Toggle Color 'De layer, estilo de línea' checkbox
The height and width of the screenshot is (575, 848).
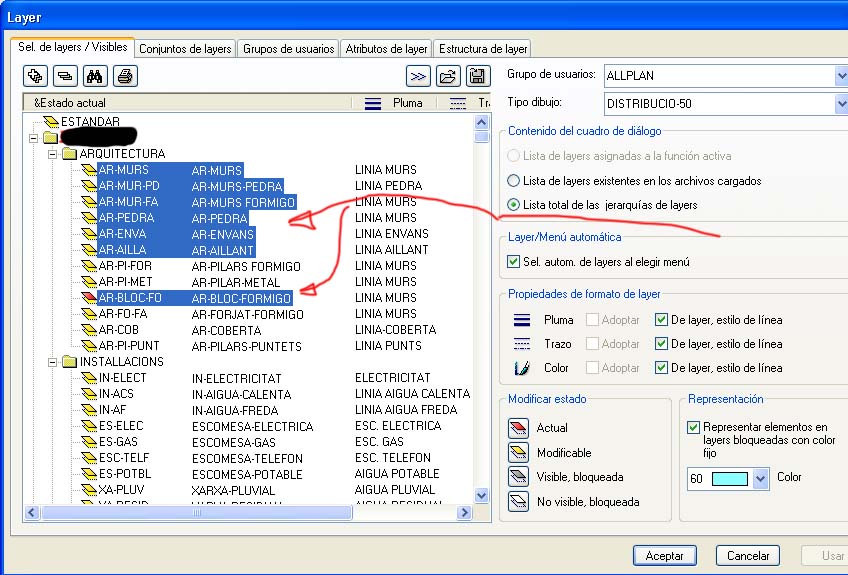[661, 368]
